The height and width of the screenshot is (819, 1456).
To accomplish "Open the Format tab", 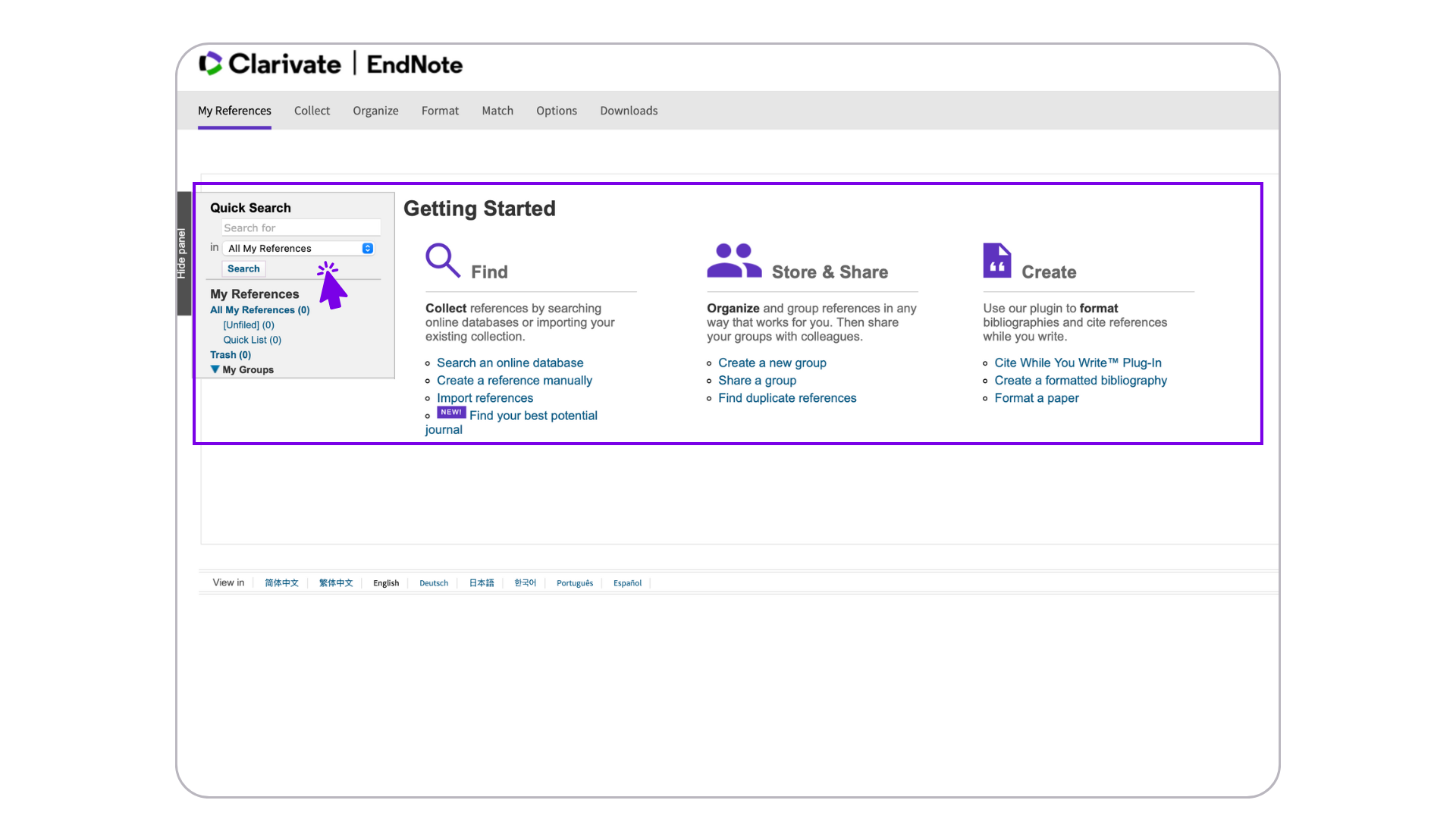I will [440, 111].
